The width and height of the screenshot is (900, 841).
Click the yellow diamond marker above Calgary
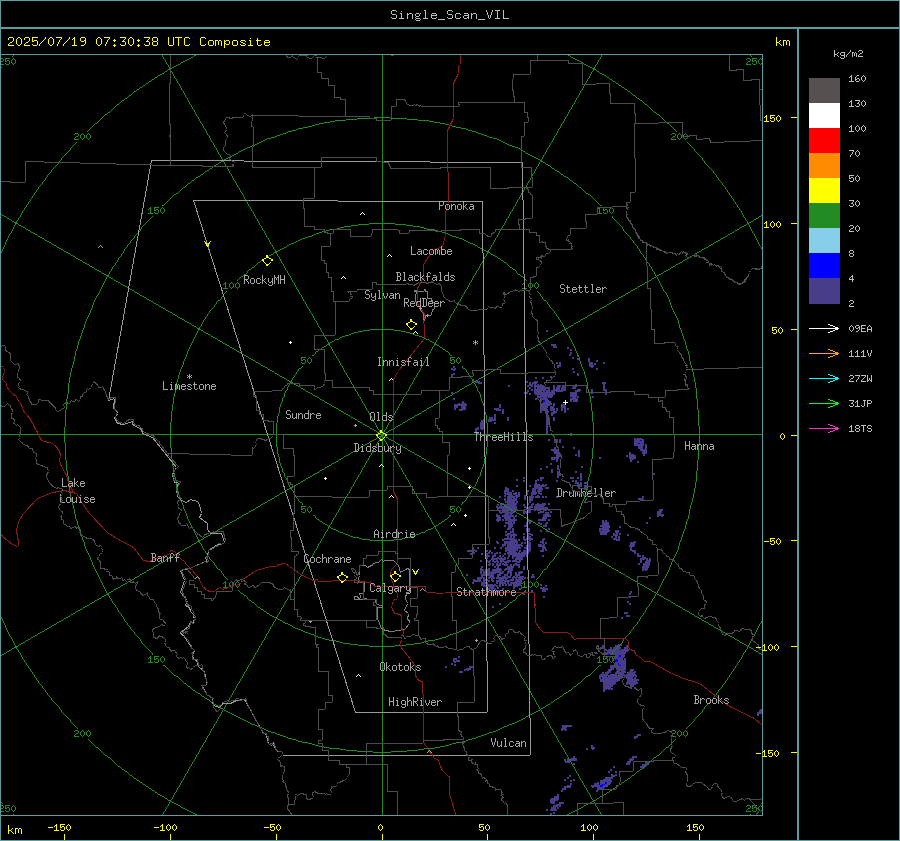tap(395, 576)
